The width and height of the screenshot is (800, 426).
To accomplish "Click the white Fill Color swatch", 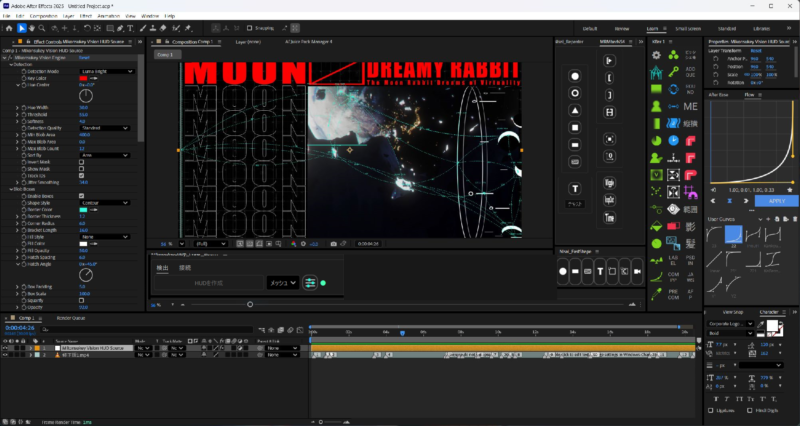I will point(83,244).
